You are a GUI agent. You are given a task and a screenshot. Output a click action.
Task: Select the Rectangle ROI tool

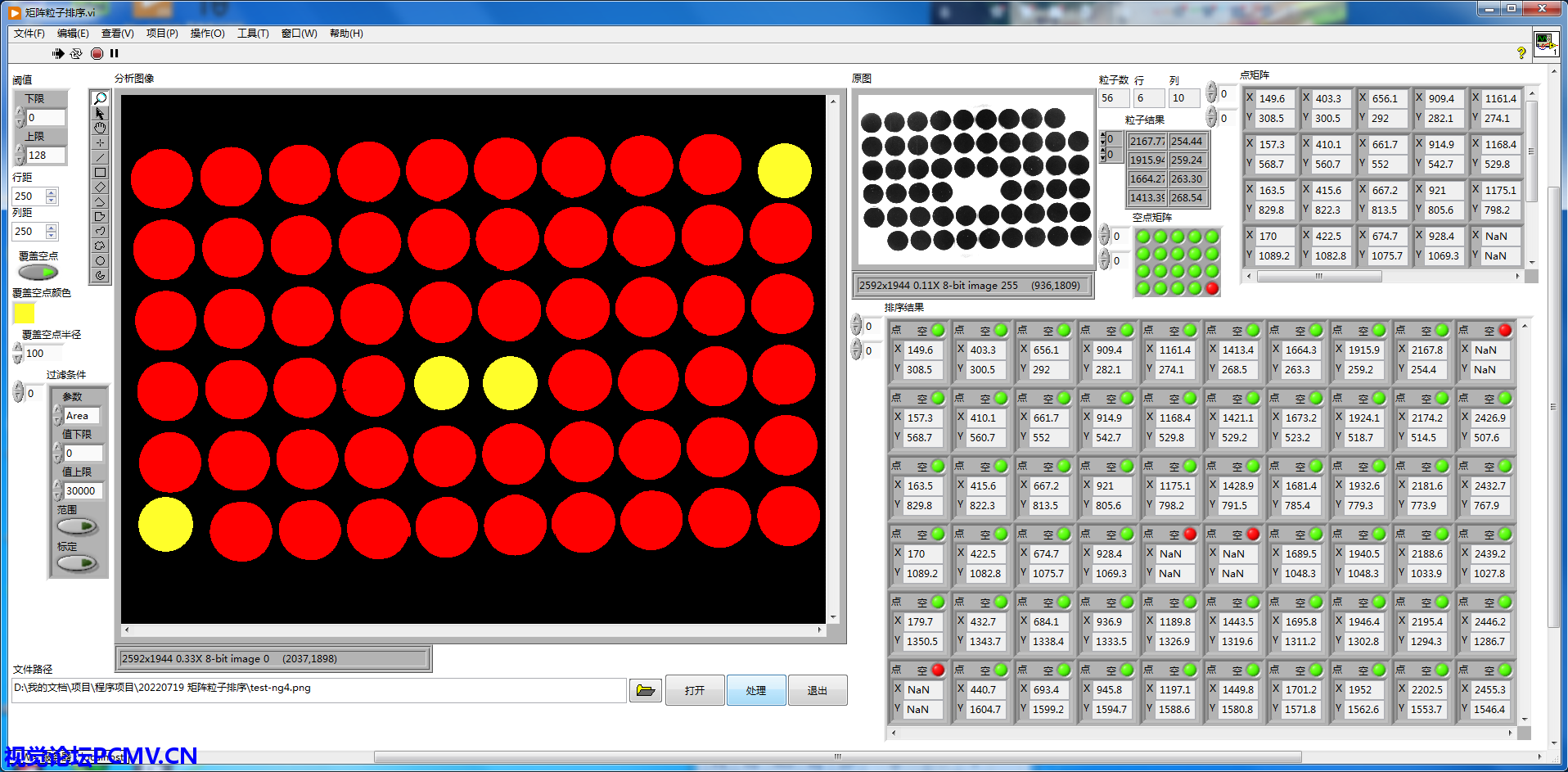coord(100,172)
